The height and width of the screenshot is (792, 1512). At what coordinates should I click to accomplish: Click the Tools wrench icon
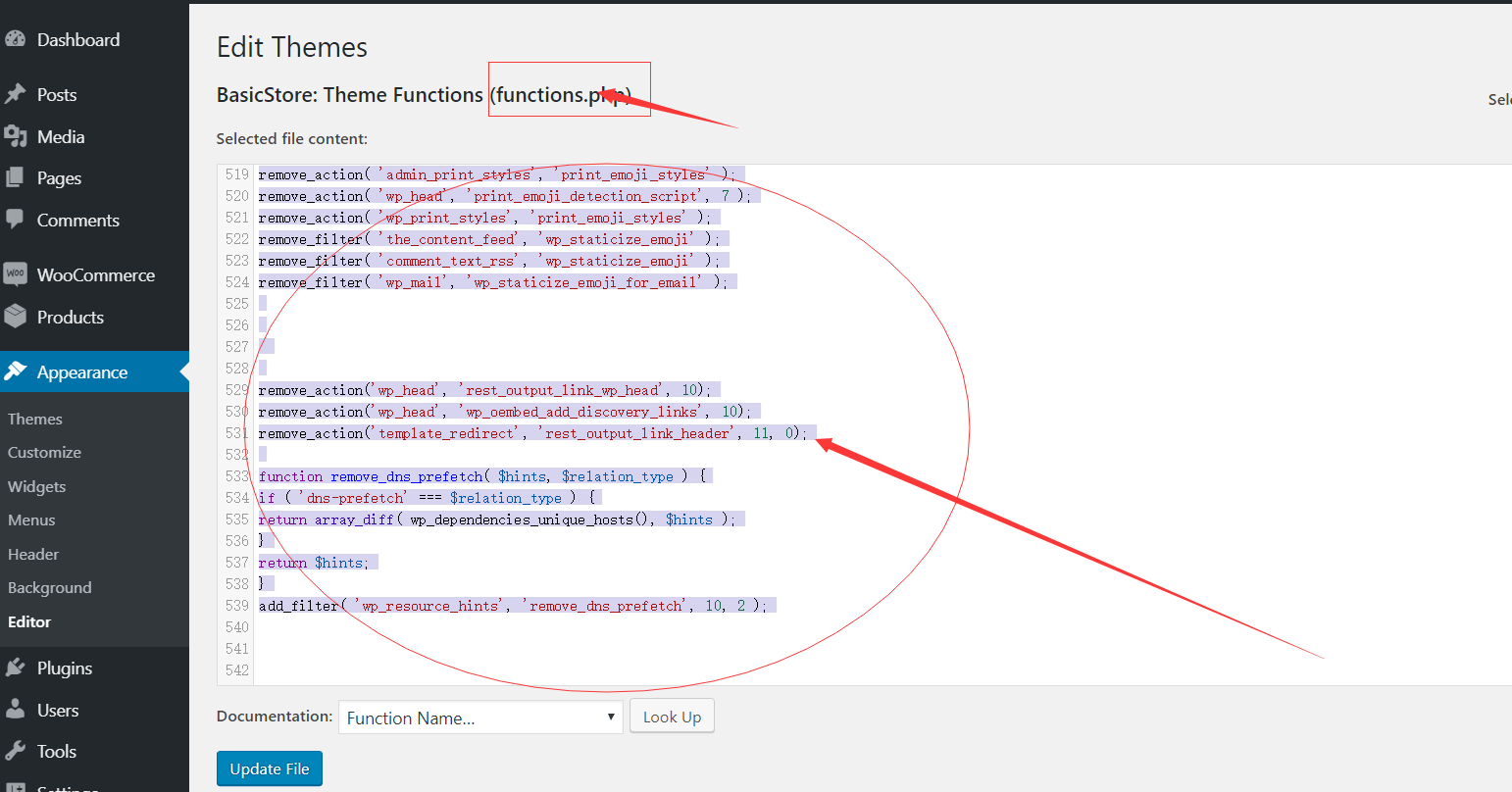coord(16,752)
